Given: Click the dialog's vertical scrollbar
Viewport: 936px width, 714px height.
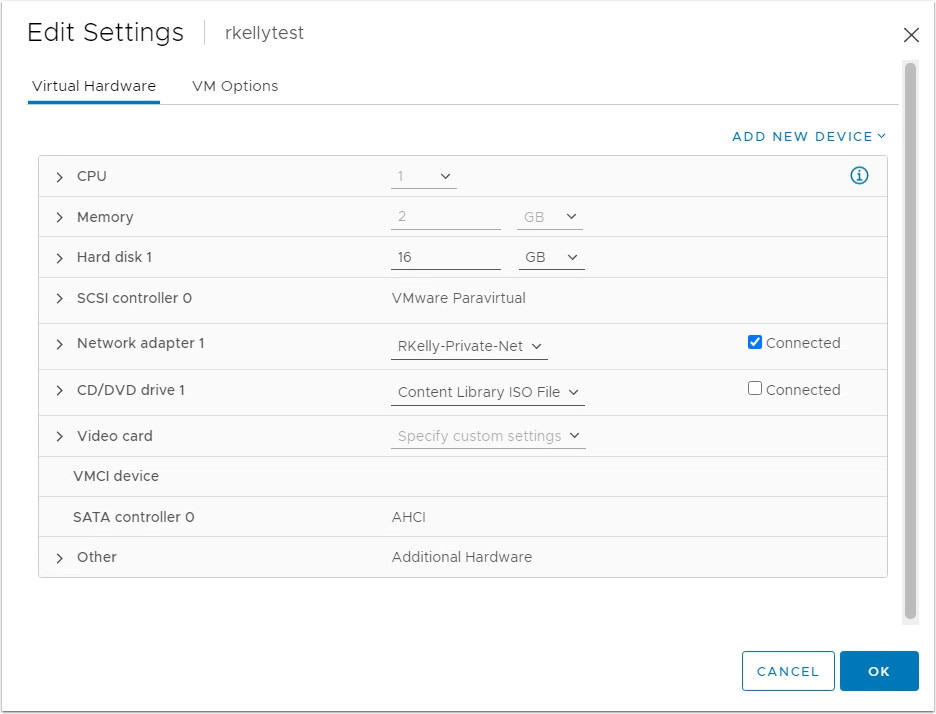Looking at the screenshot, I should pyautogui.click(x=910, y=340).
